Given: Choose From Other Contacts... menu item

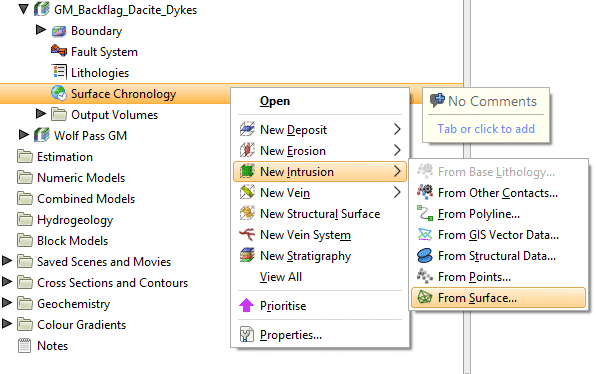Looking at the screenshot, I should tap(498, 193).
